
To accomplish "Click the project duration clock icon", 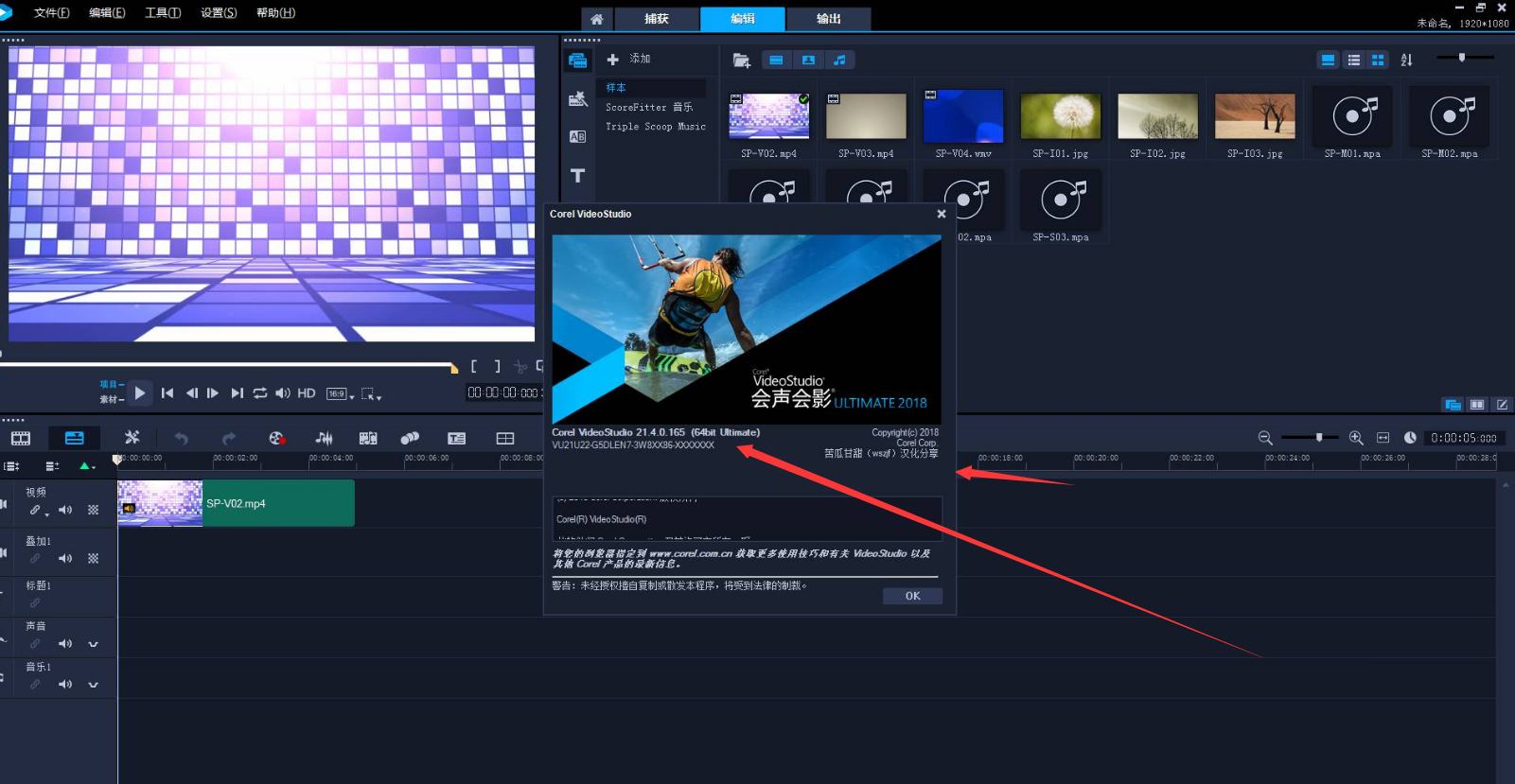I will point(1410,438).
